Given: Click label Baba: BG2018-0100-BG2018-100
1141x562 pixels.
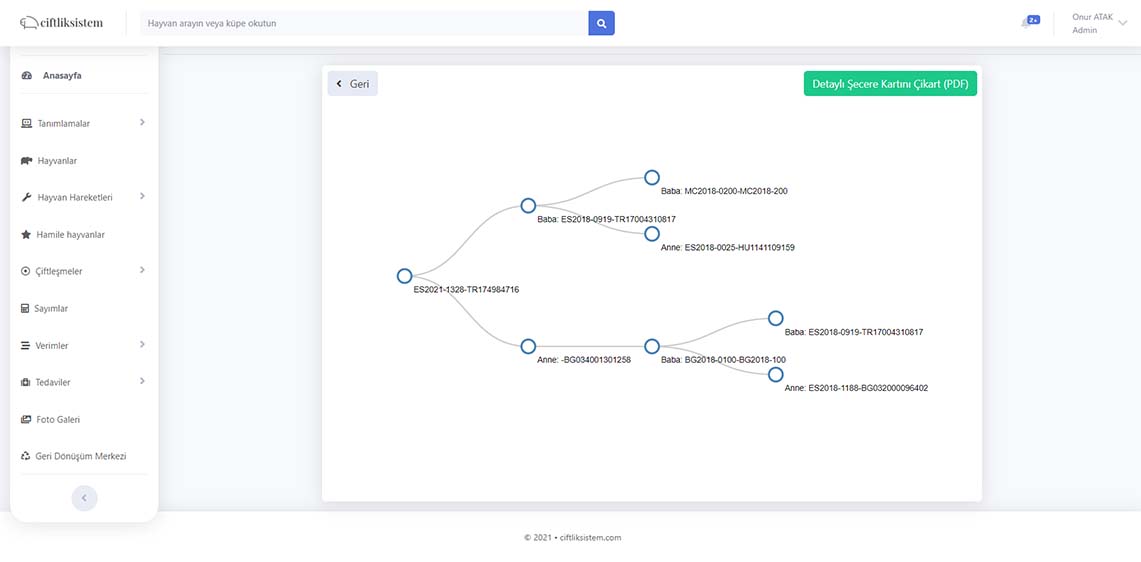Looking at the screenshot, I should [723, 360].
